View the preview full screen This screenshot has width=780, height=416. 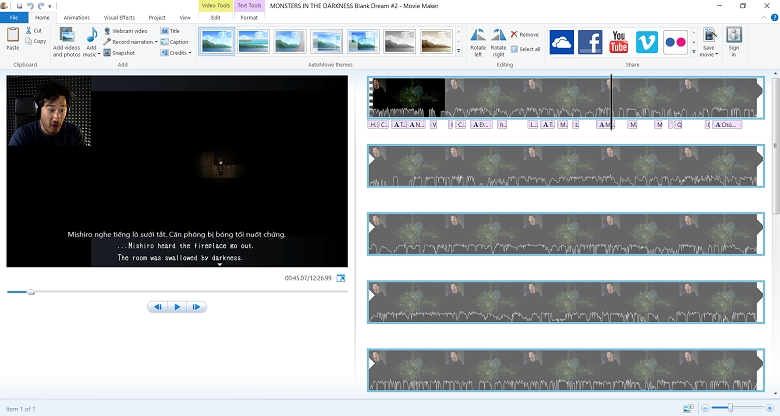(x=341, y=278)
